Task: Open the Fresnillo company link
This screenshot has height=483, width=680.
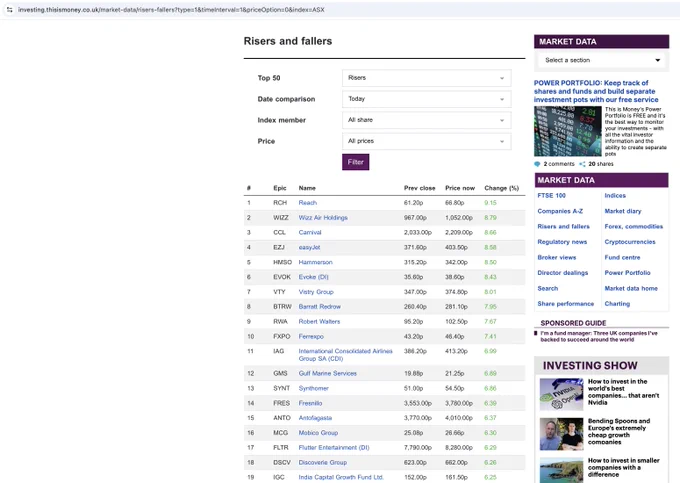Action: [310, 403]
